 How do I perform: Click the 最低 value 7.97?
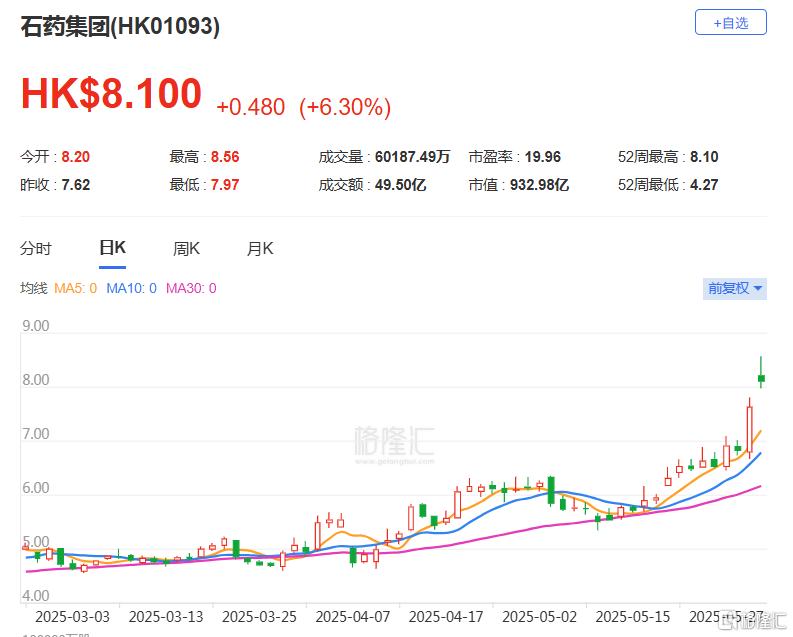coord(225,185)
